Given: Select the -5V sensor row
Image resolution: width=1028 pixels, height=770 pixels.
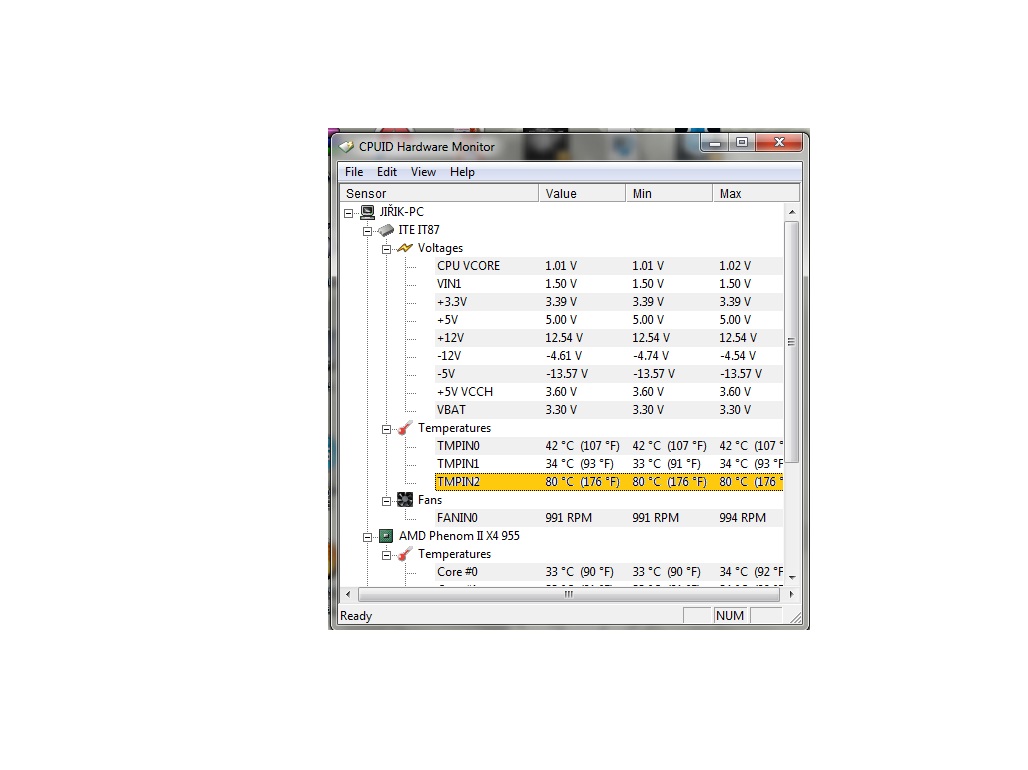Looking at the screenshot, I should pyautogui.click(x=609, y=374).
